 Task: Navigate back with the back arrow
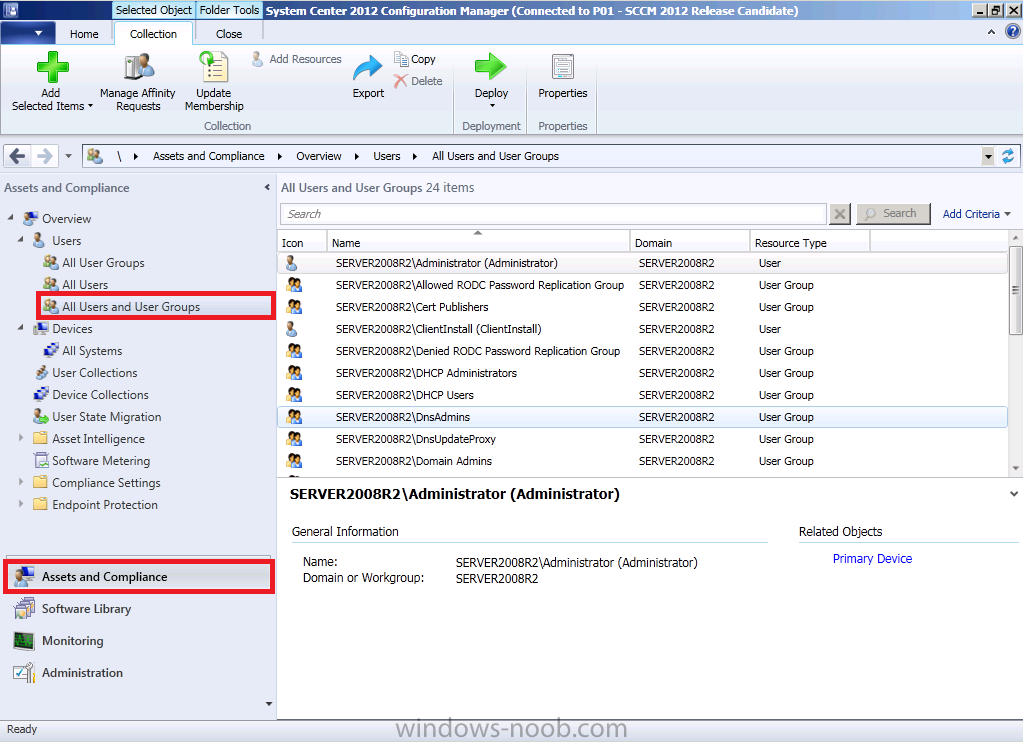pos(18,156)
